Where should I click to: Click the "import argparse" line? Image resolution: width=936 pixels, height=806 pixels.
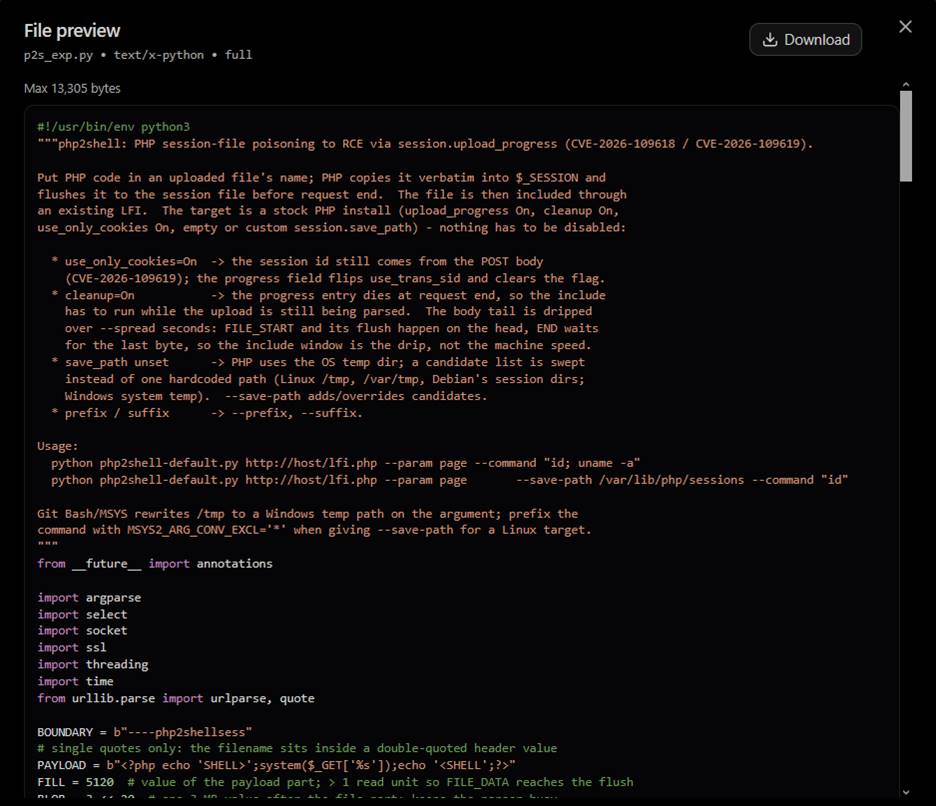pyautogui.click(x=89, y=598)
